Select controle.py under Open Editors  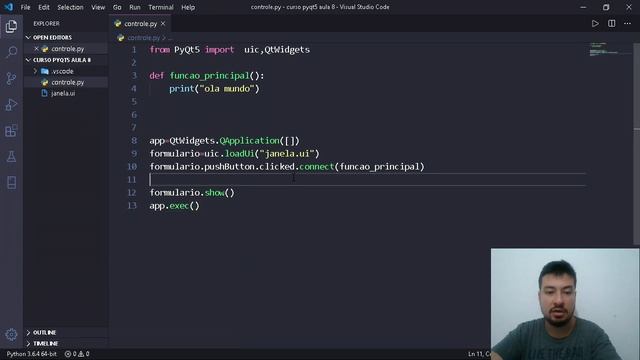(x=67, y=49)
